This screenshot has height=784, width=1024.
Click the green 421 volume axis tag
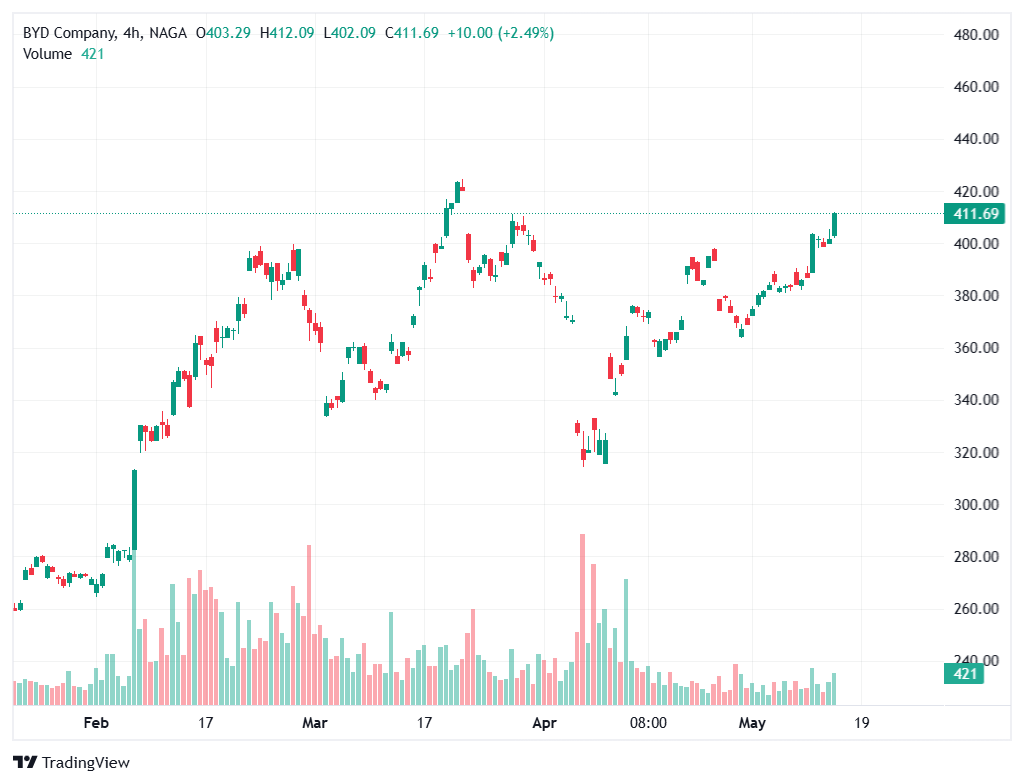[963, 675]
